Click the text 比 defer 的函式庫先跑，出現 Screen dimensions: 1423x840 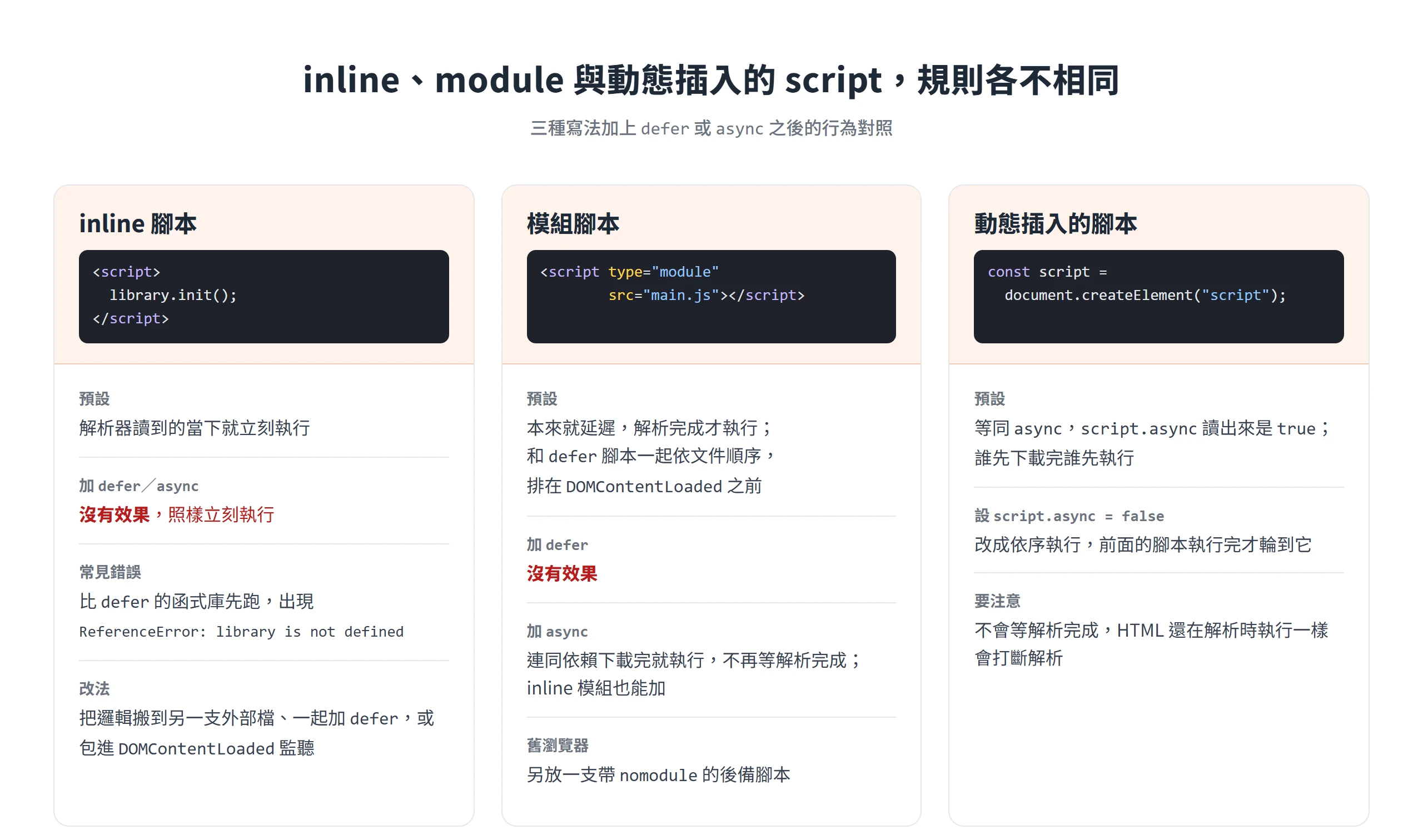[196, 601]
